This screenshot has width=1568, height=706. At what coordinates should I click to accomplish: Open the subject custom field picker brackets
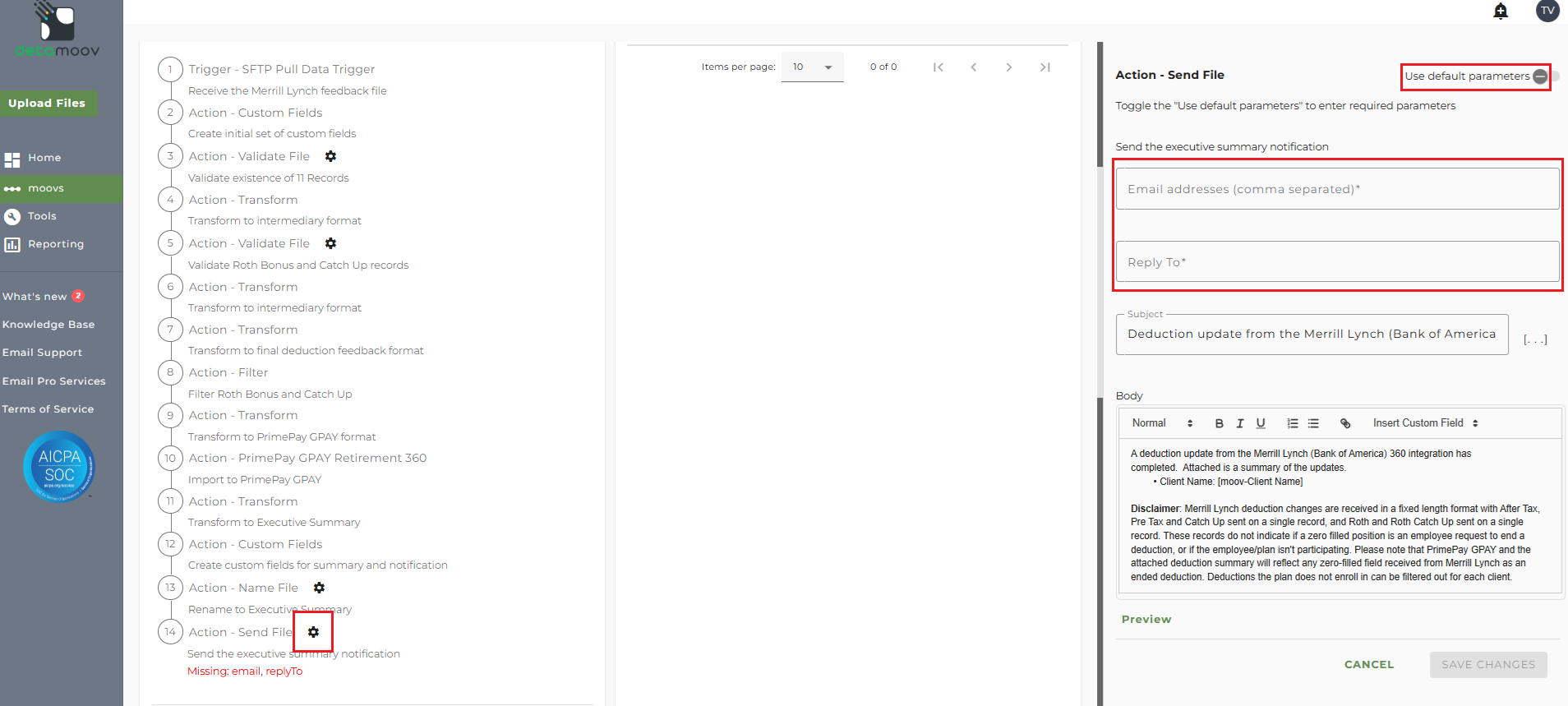1535,339
